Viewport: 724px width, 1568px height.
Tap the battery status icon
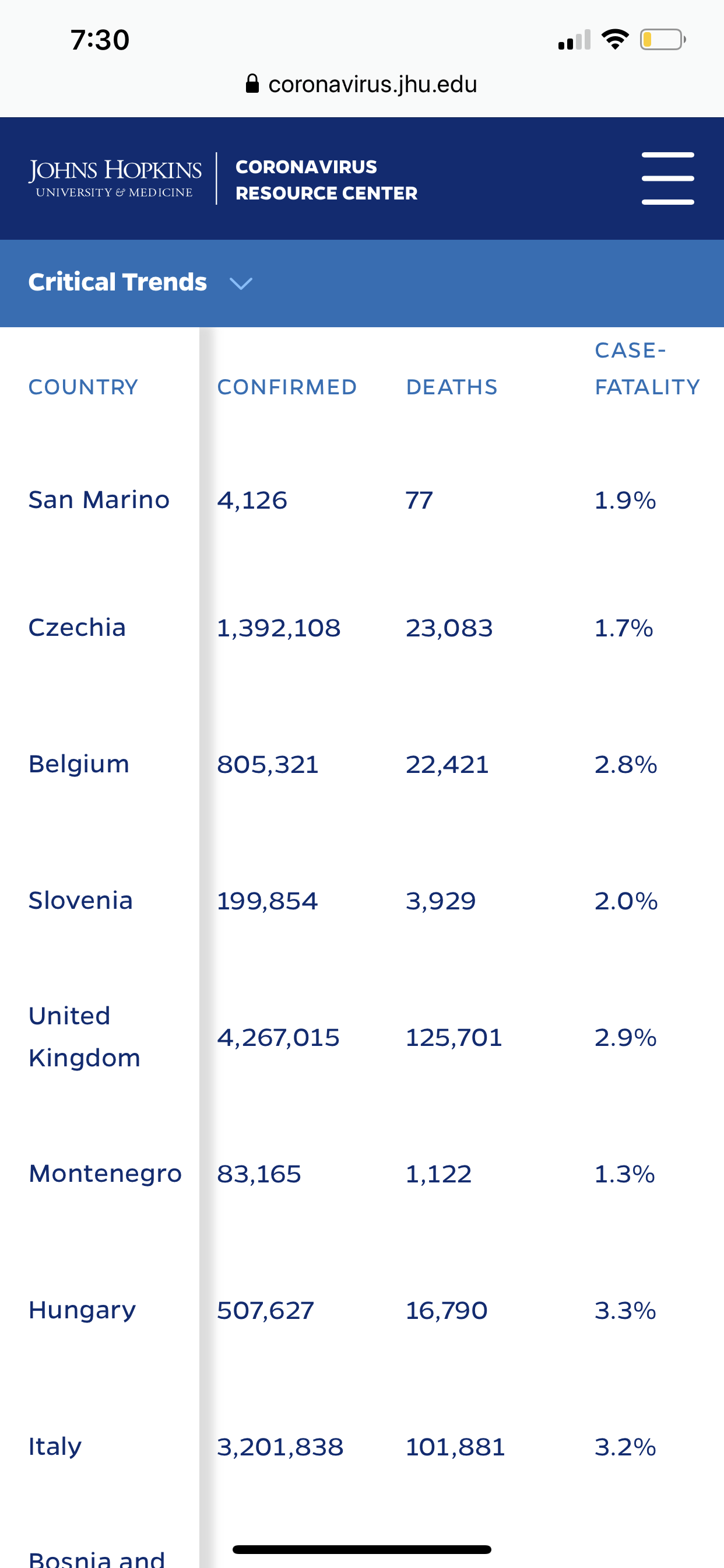pyautogui.click(x=662, y=40)
